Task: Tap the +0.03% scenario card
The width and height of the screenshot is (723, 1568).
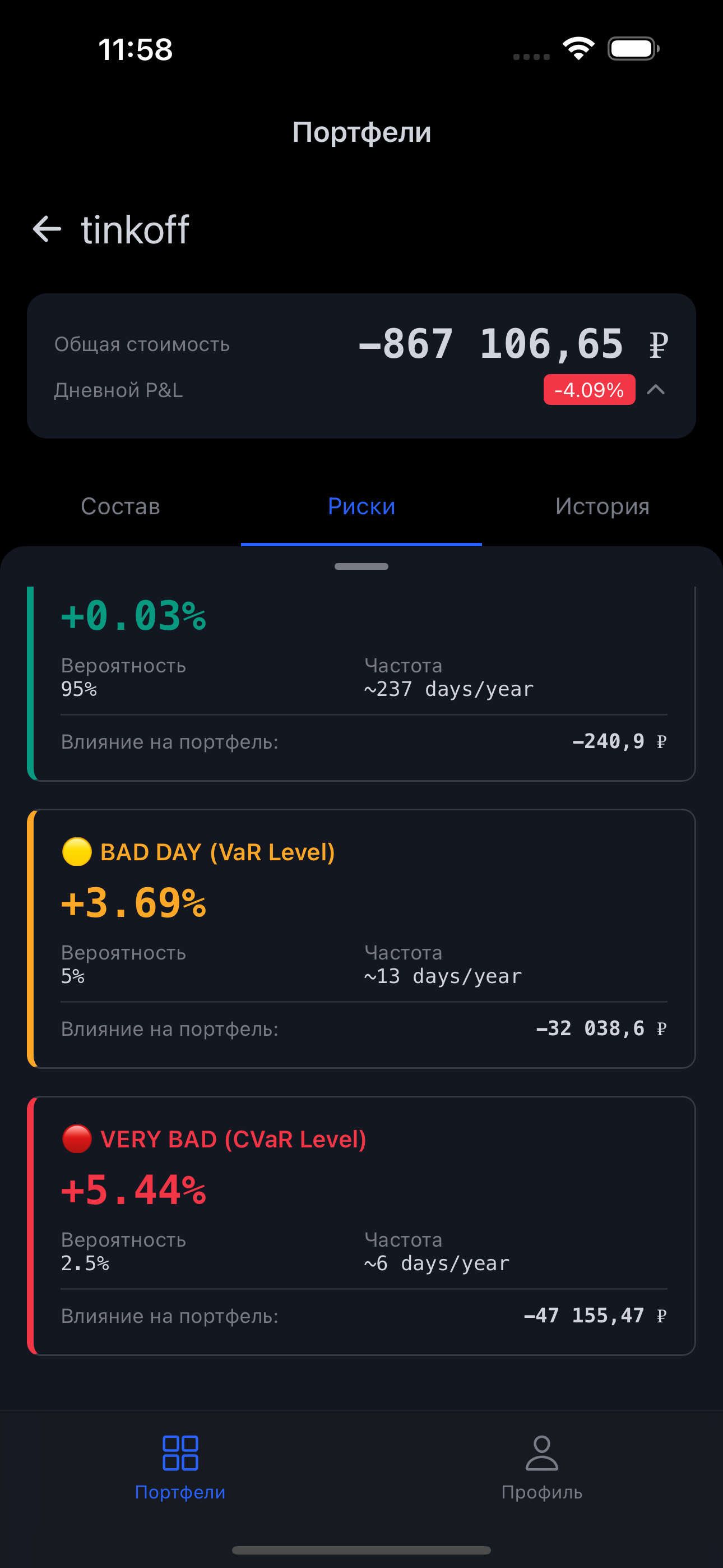Action: (361, 682)
